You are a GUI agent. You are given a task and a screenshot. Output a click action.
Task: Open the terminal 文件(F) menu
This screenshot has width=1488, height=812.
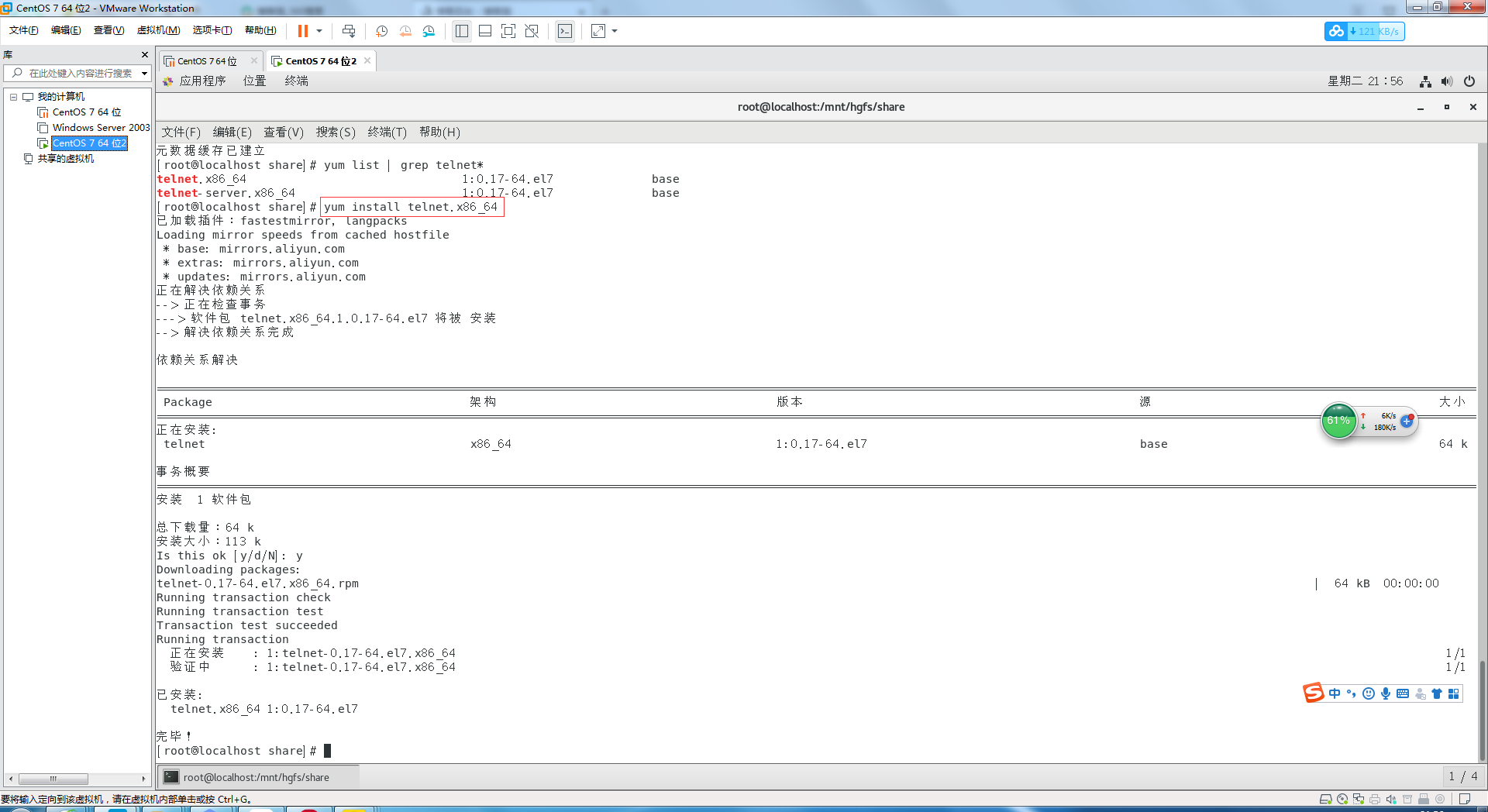(181, 132)
